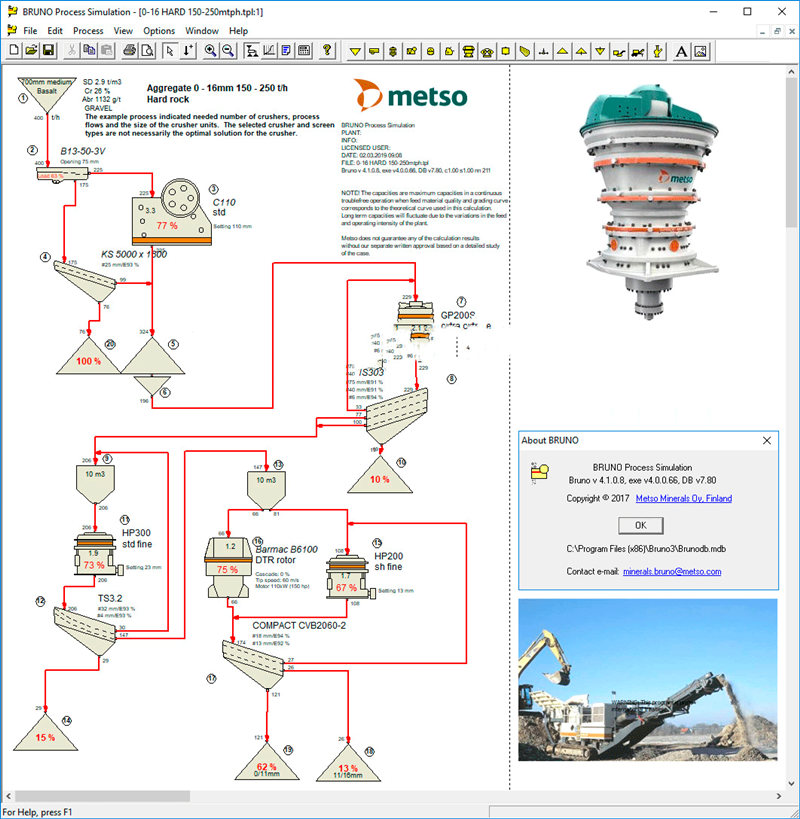This screenshot has width=800, height=819.
Task: Open the Help menu
Action: (x=238, y=31)
